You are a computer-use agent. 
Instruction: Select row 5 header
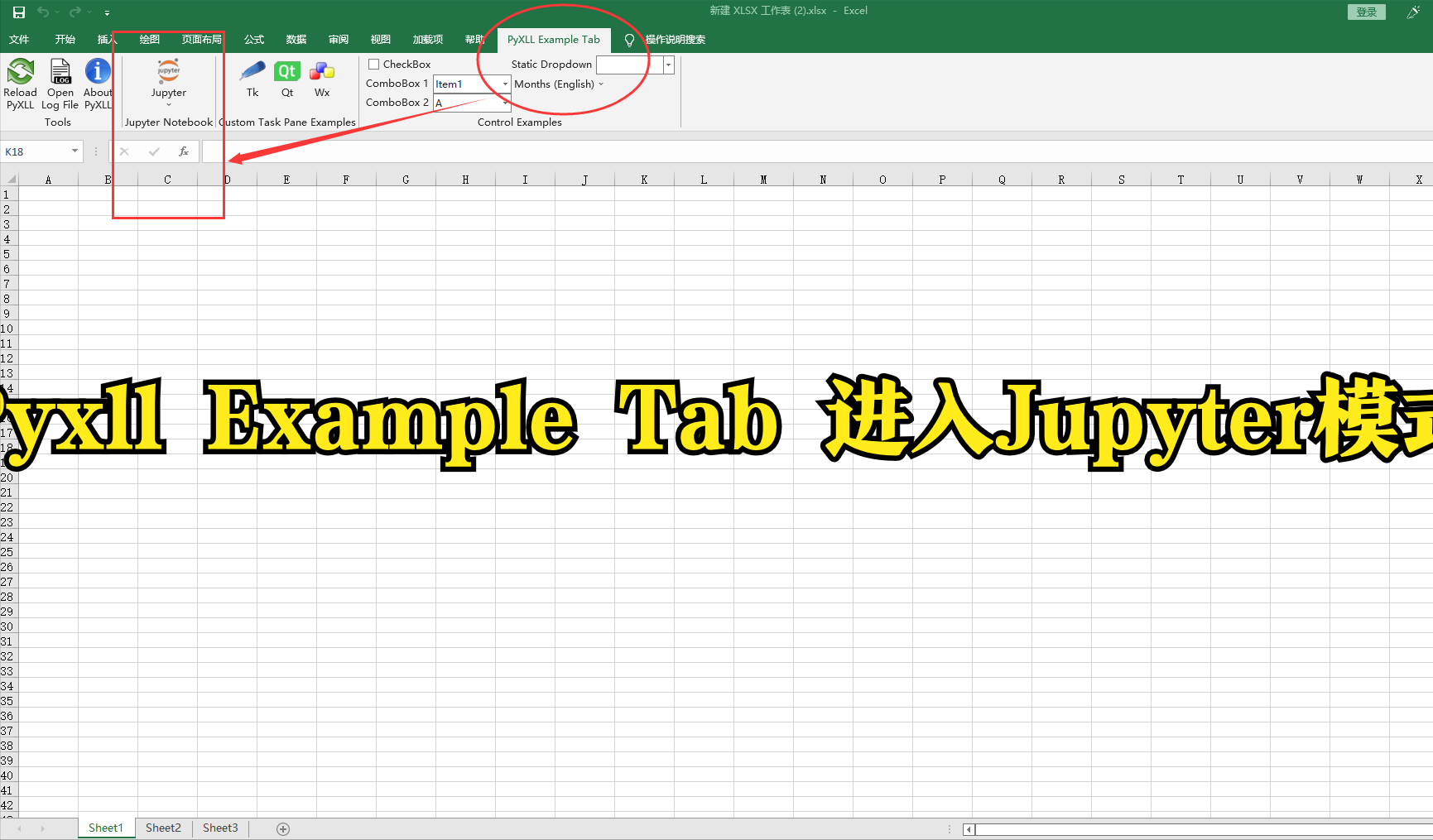coord(7,254)
